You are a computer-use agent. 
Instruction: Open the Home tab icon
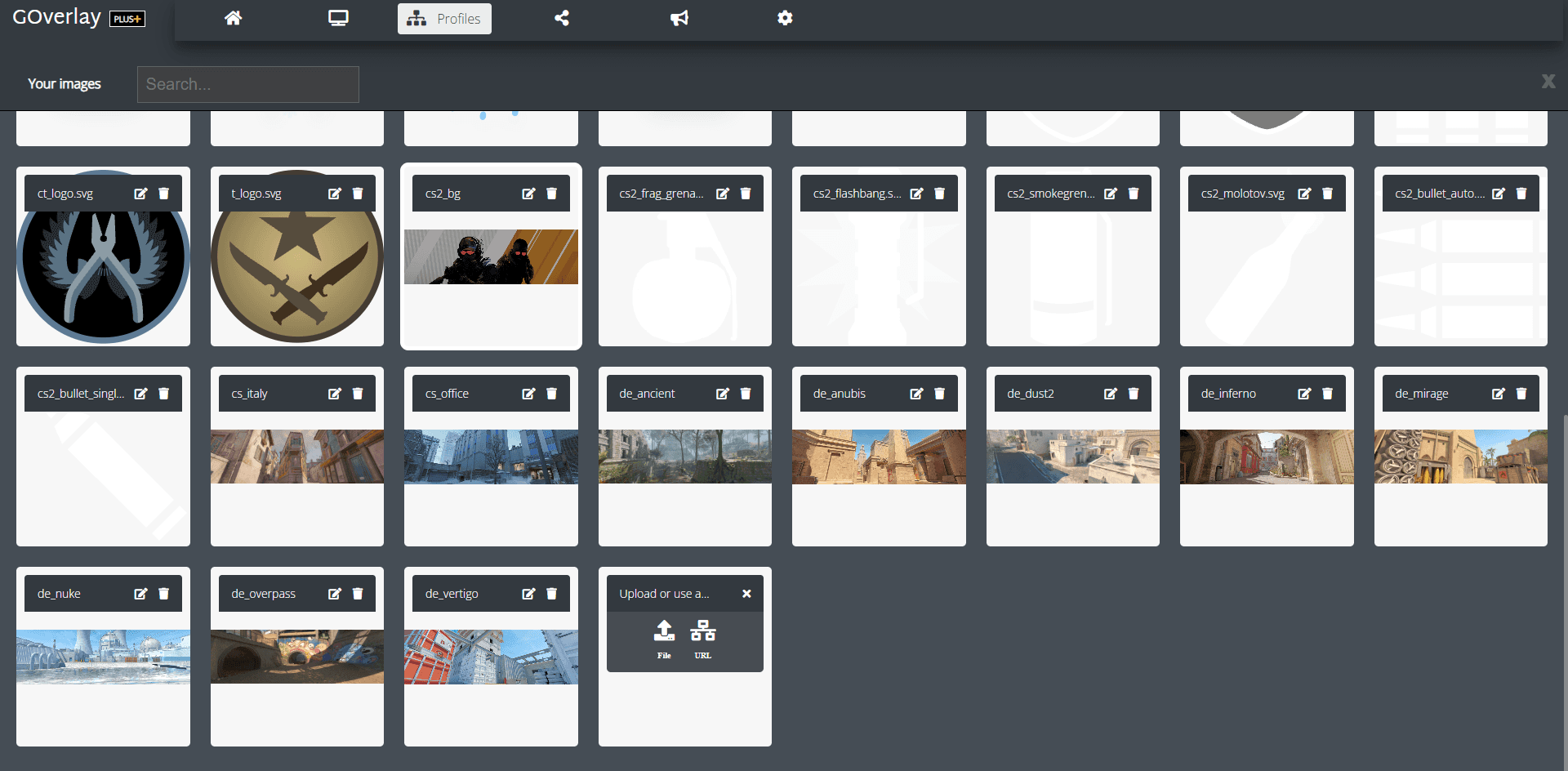(234, 18)
